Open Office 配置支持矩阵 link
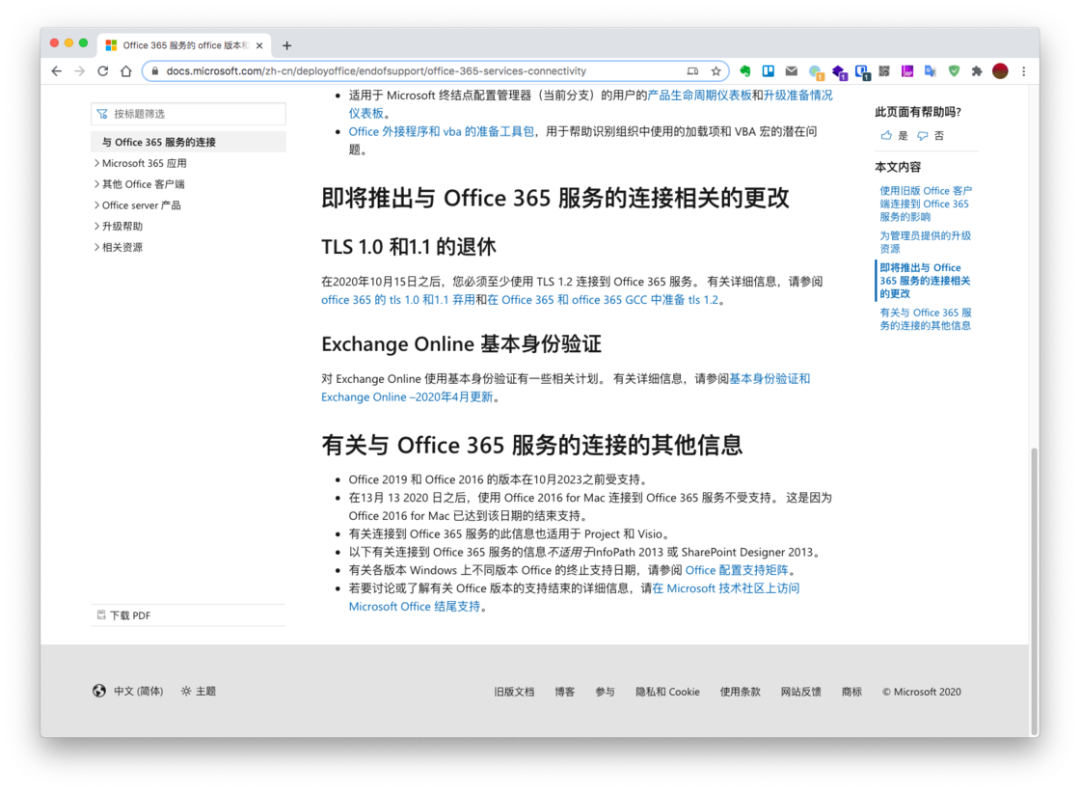This screenshot has width=1080, height=791. (x=736, y=570)
